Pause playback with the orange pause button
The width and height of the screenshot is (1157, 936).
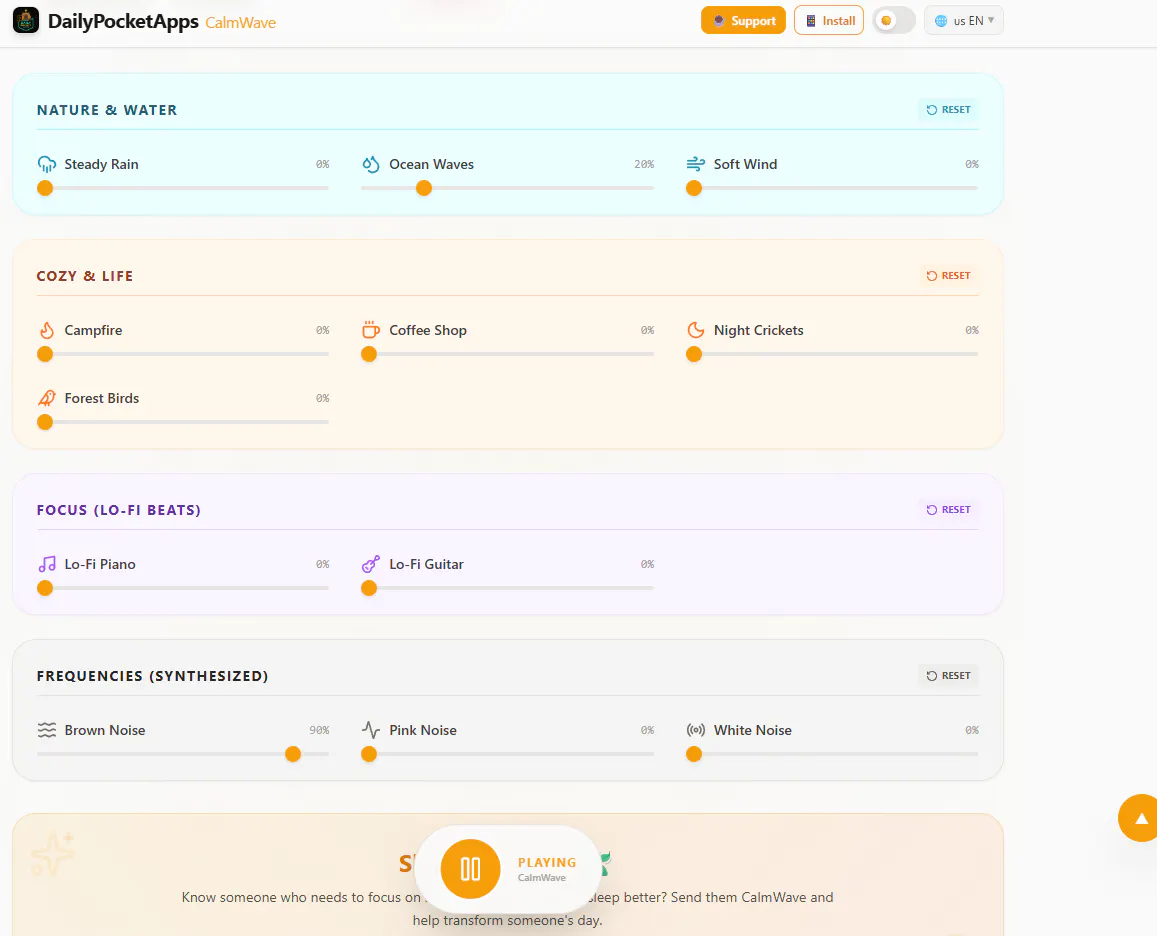point(470,869)
